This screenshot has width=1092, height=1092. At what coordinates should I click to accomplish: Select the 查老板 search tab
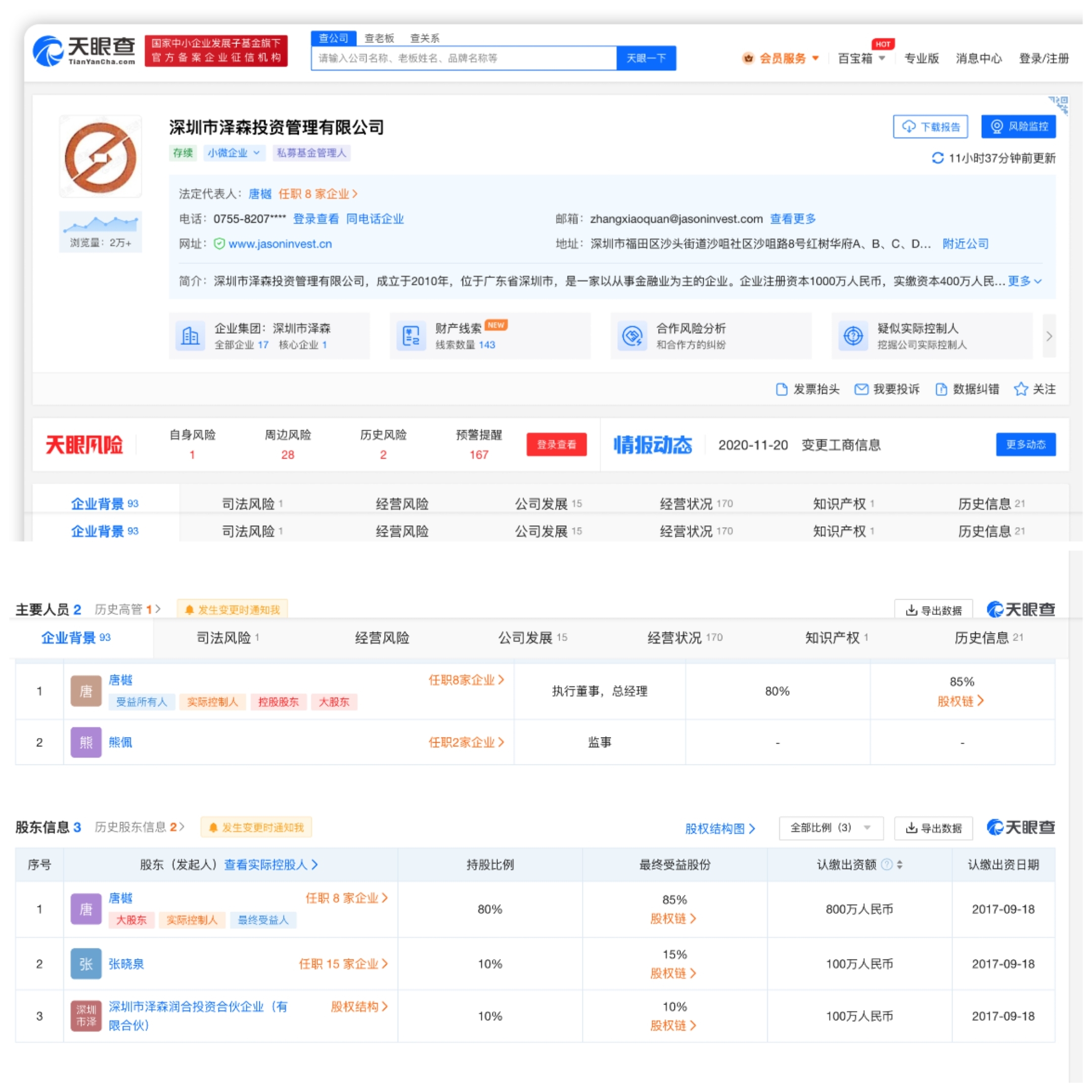pyautogui.click(x=379, y=38)
